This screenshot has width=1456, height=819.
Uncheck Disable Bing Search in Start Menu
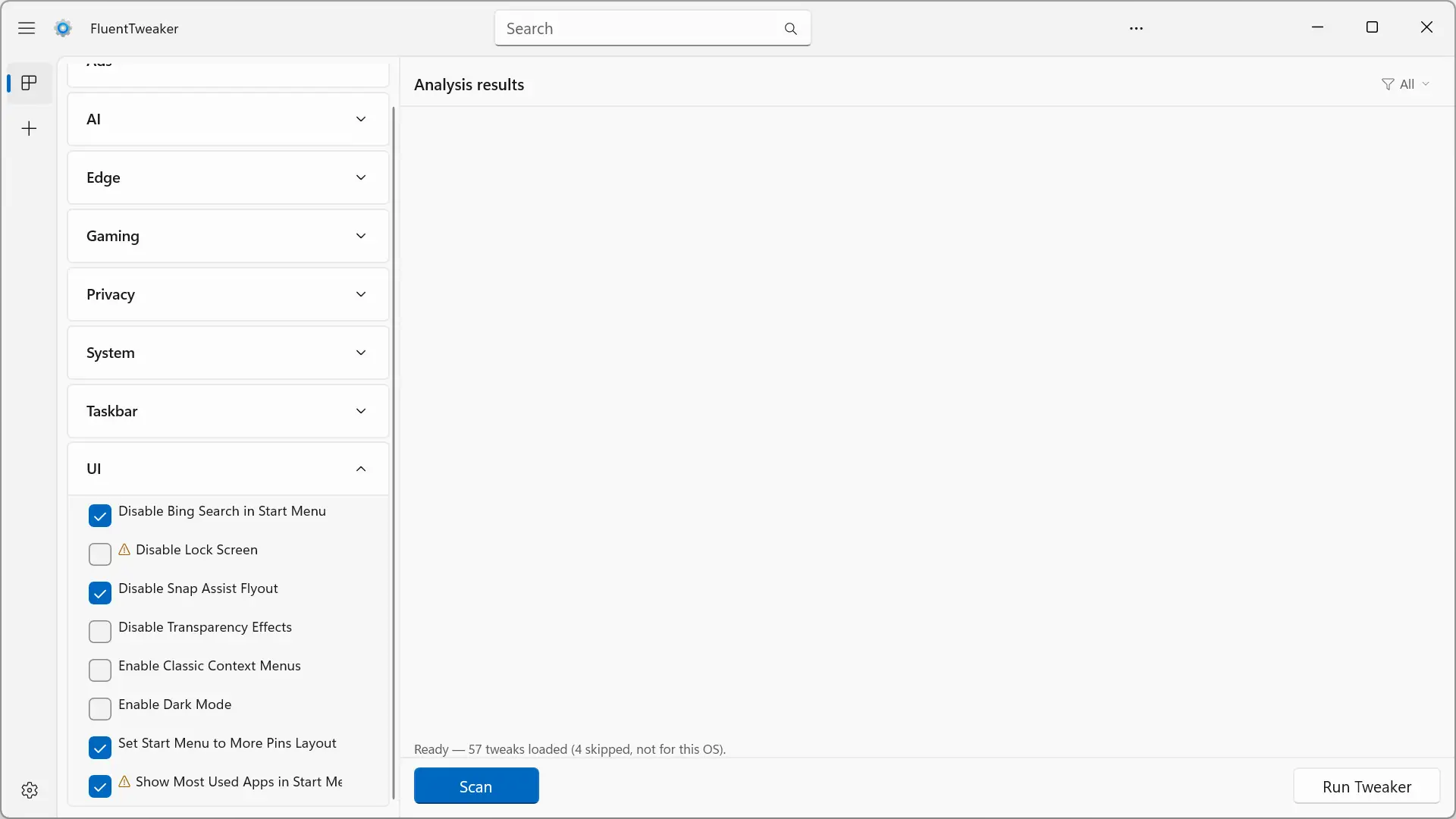[x=100, y=516]
